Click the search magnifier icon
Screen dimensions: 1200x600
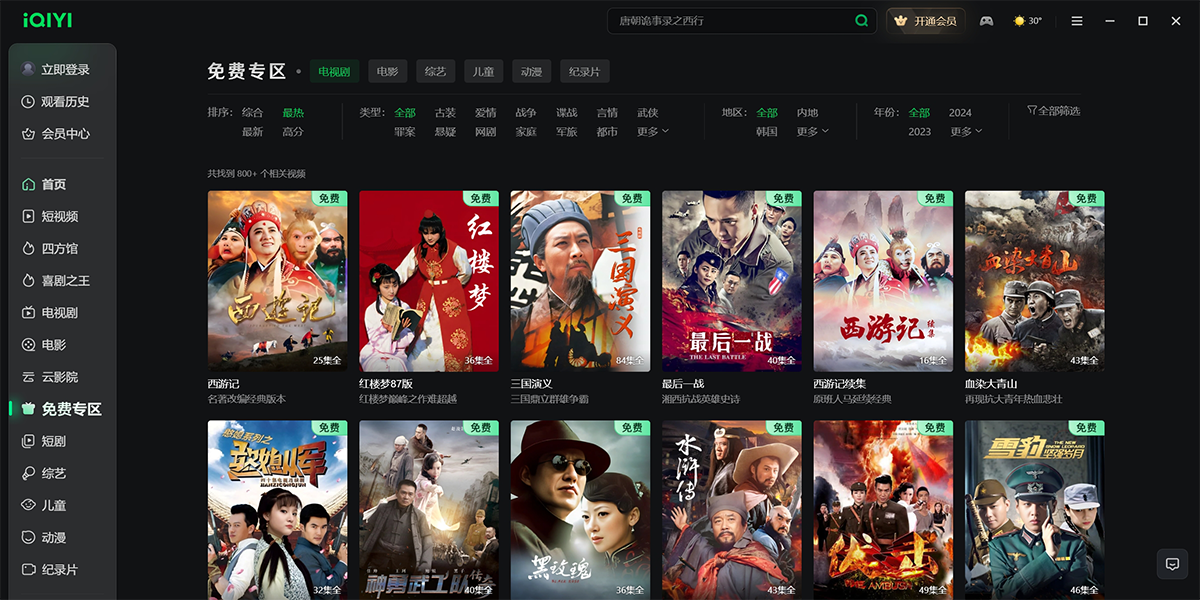point(861,21)
